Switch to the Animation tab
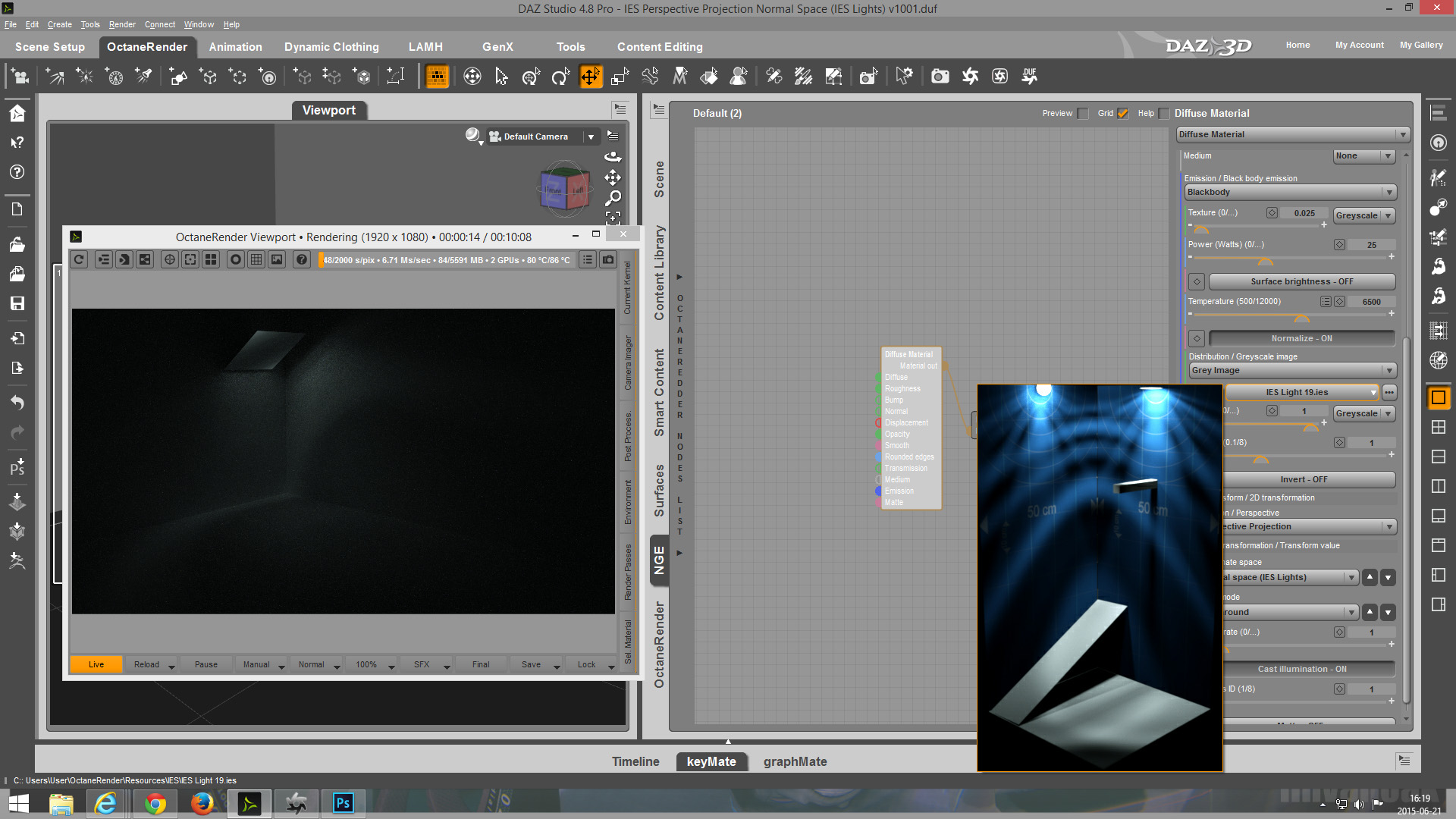Viewport: 1456px width, 819px height. point(235,47)
